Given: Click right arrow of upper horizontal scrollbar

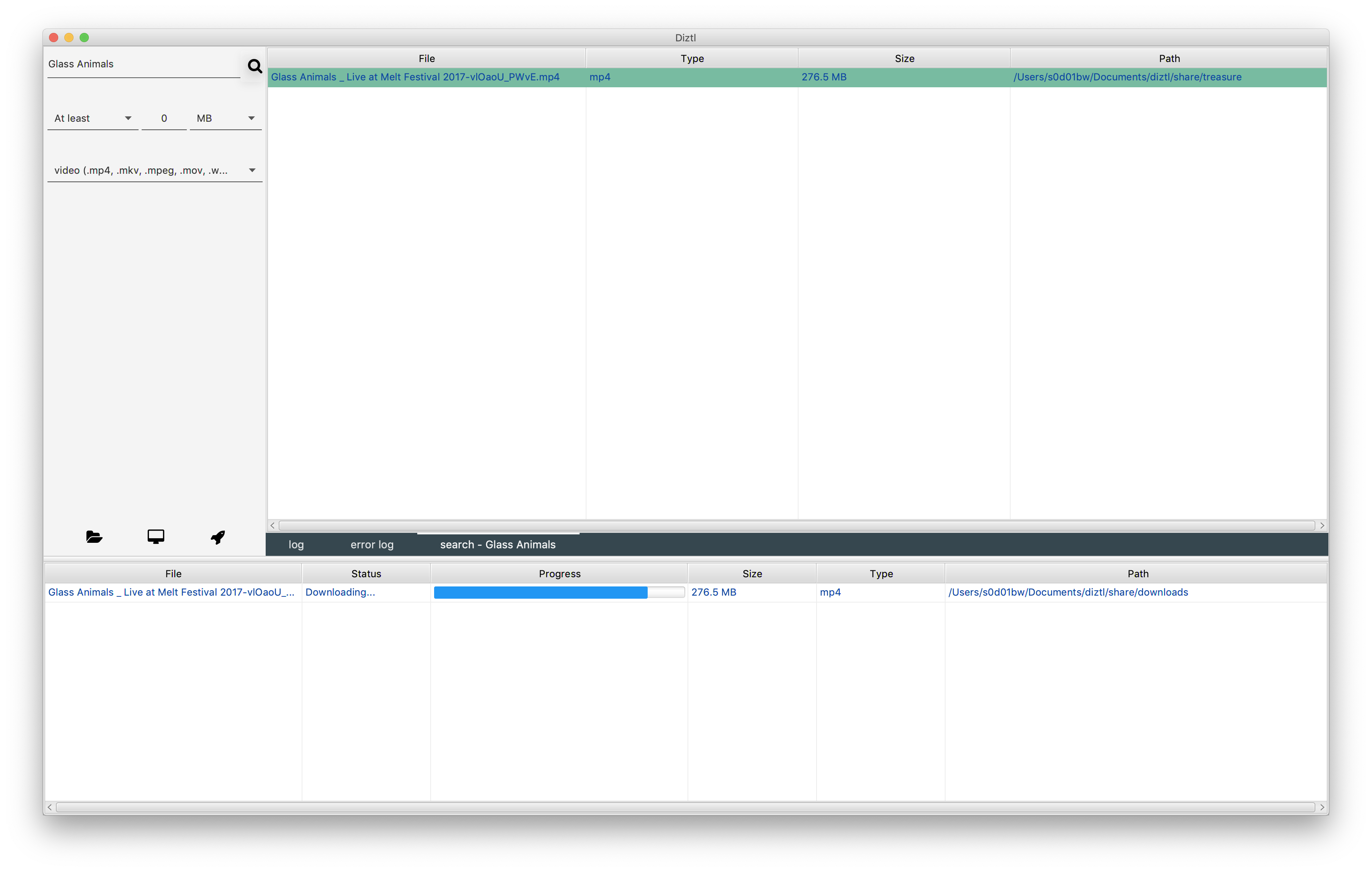Looking at the screenshot, I should point(1322,525).
